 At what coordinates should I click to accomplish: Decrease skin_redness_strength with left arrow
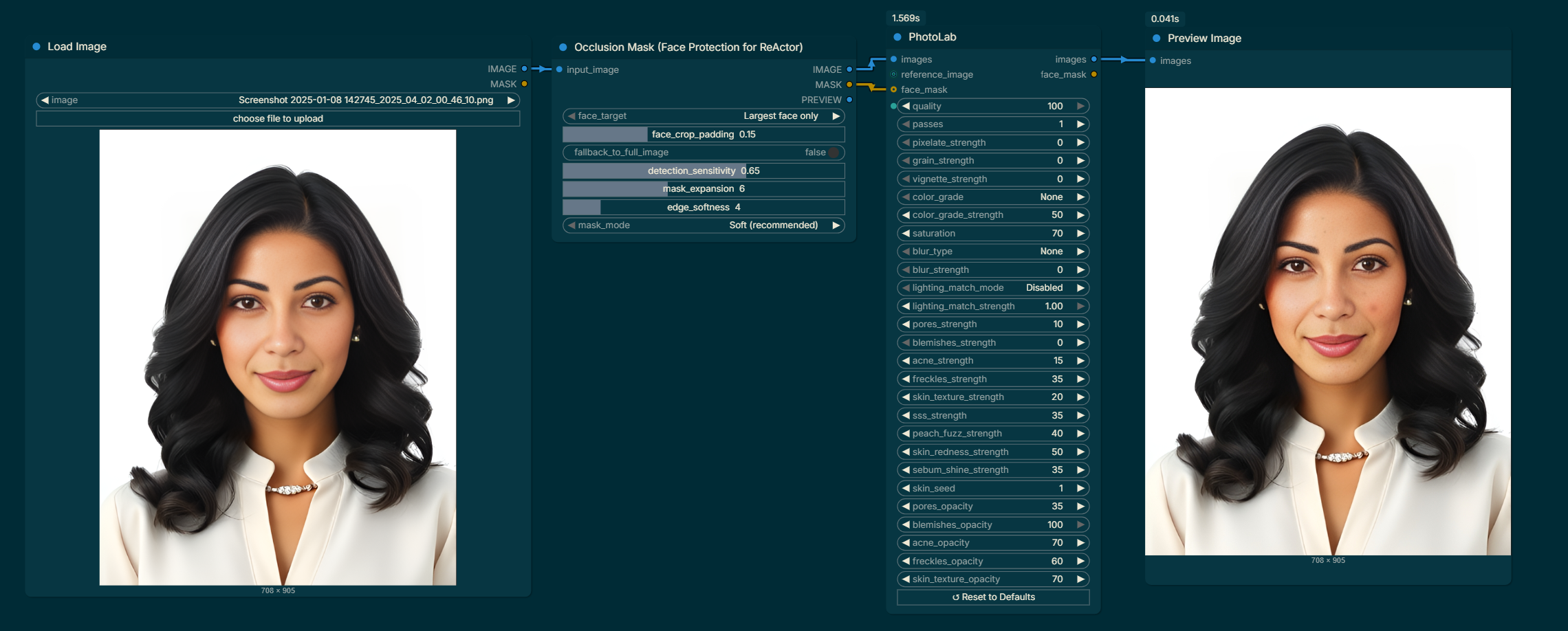(906, 452)
